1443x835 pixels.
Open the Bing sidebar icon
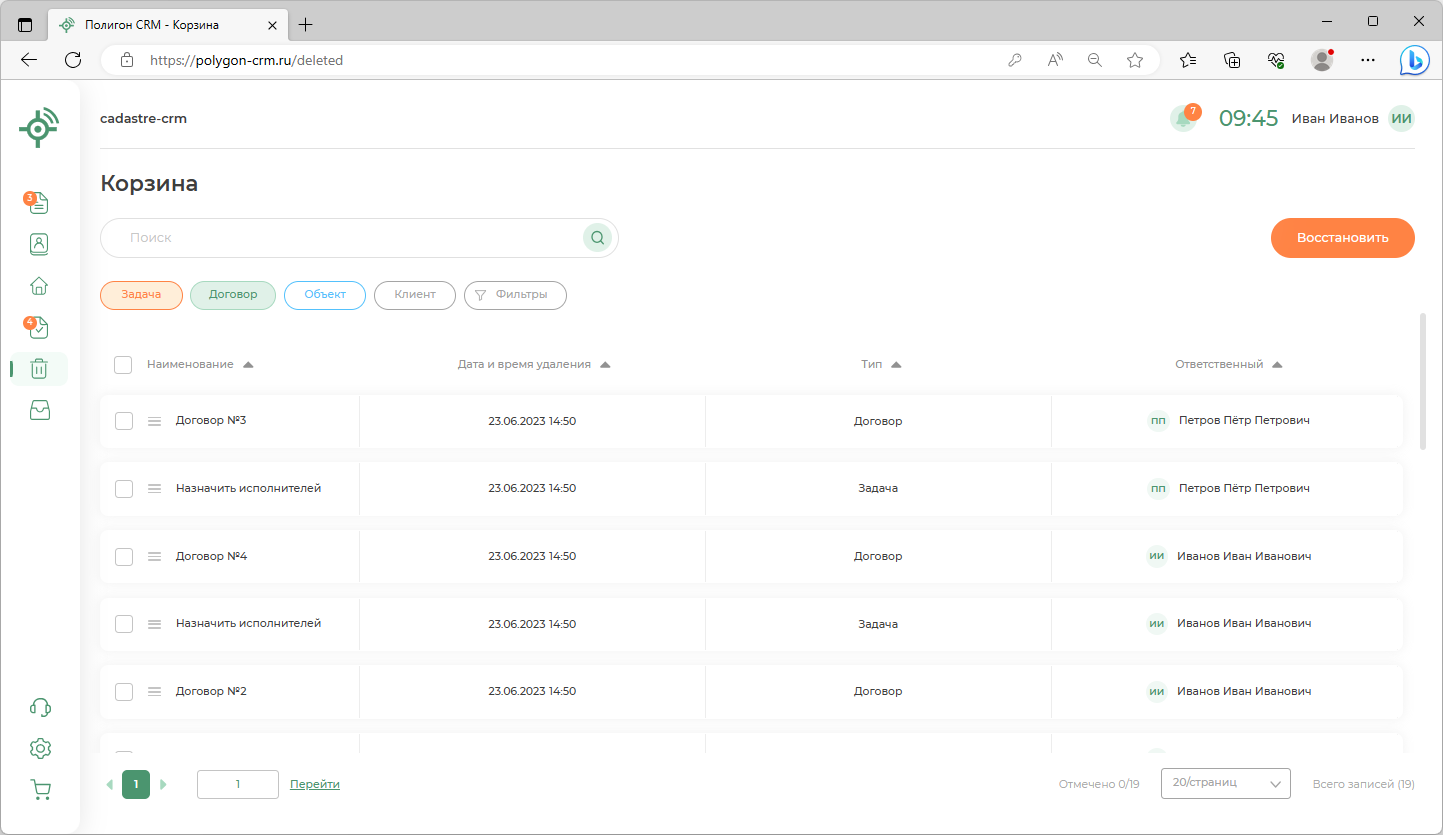coord(1414,60)
